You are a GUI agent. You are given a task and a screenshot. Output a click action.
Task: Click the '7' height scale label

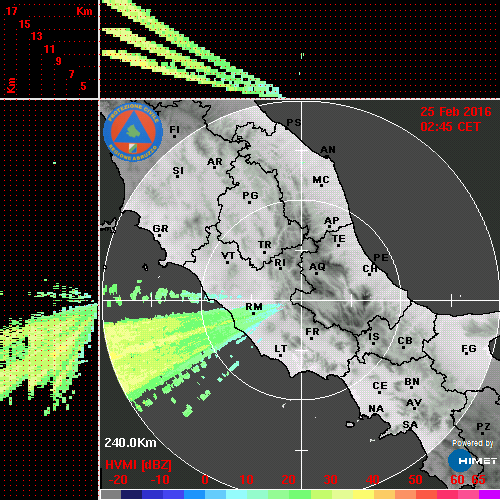[x=71, y=74]
